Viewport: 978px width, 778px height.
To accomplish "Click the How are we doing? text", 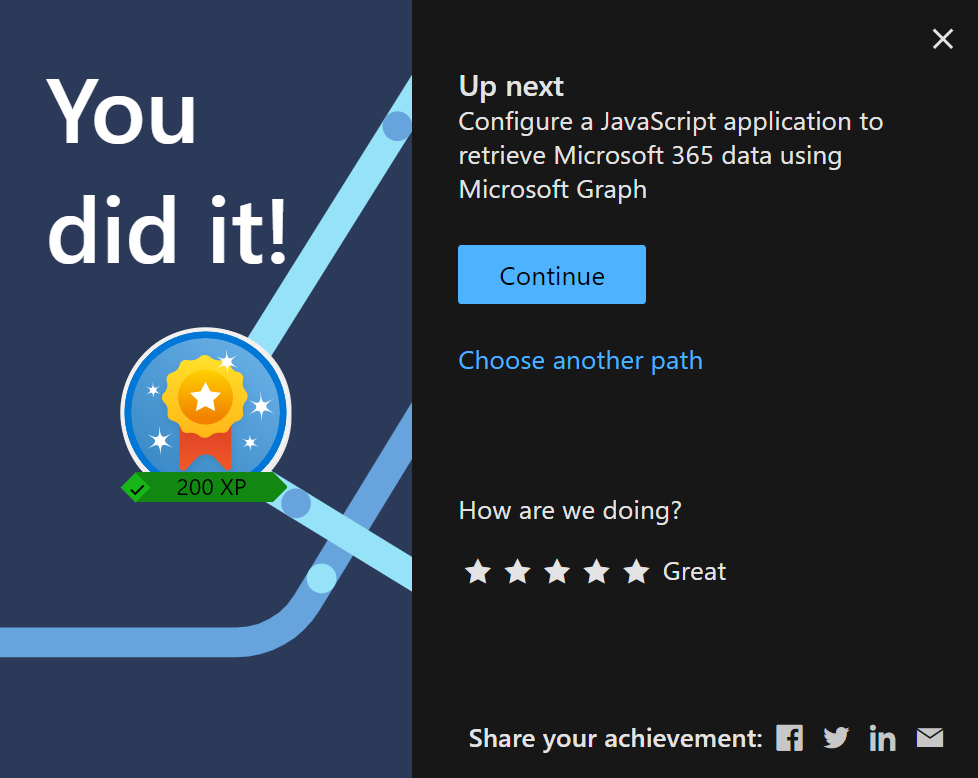I will pyautogui.click(x=570, y=511).
